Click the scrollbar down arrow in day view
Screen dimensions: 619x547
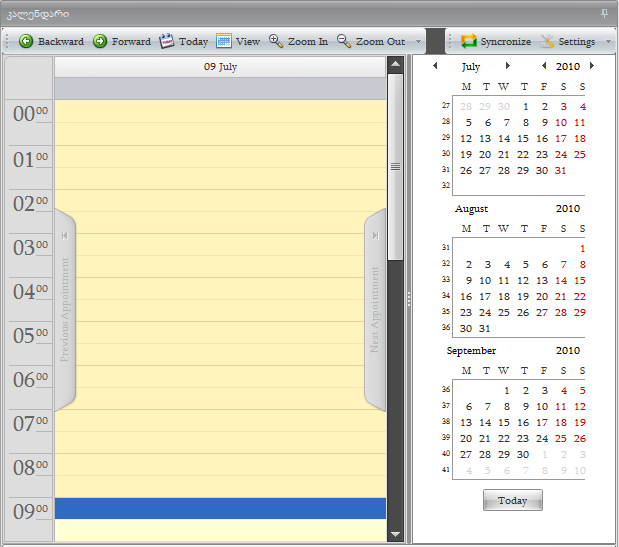click(x=395, y=534)
